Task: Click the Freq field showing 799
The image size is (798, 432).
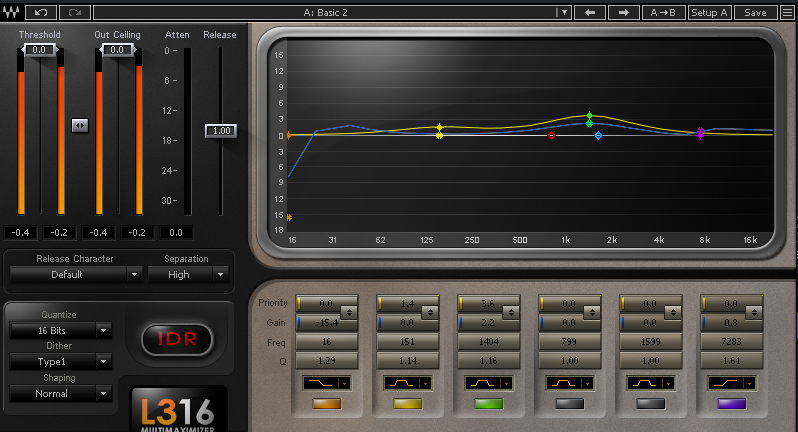Action: pyautogui.click(x=569, y=342)
